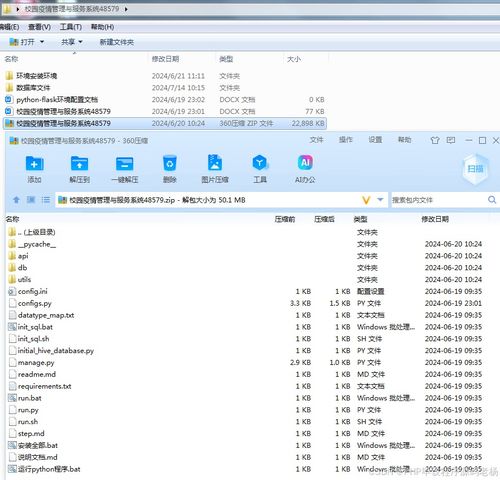Sort by 大小 column in Explorer

point(294,59)
